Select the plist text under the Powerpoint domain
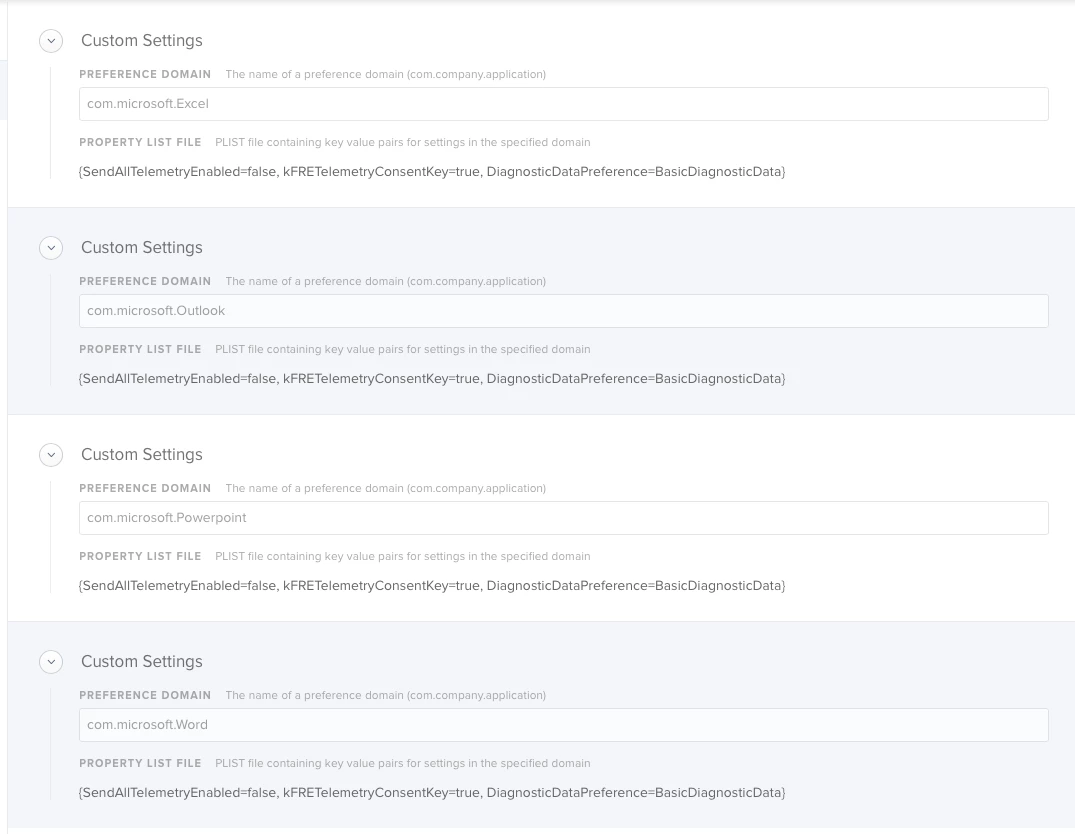 click(432, 586)
